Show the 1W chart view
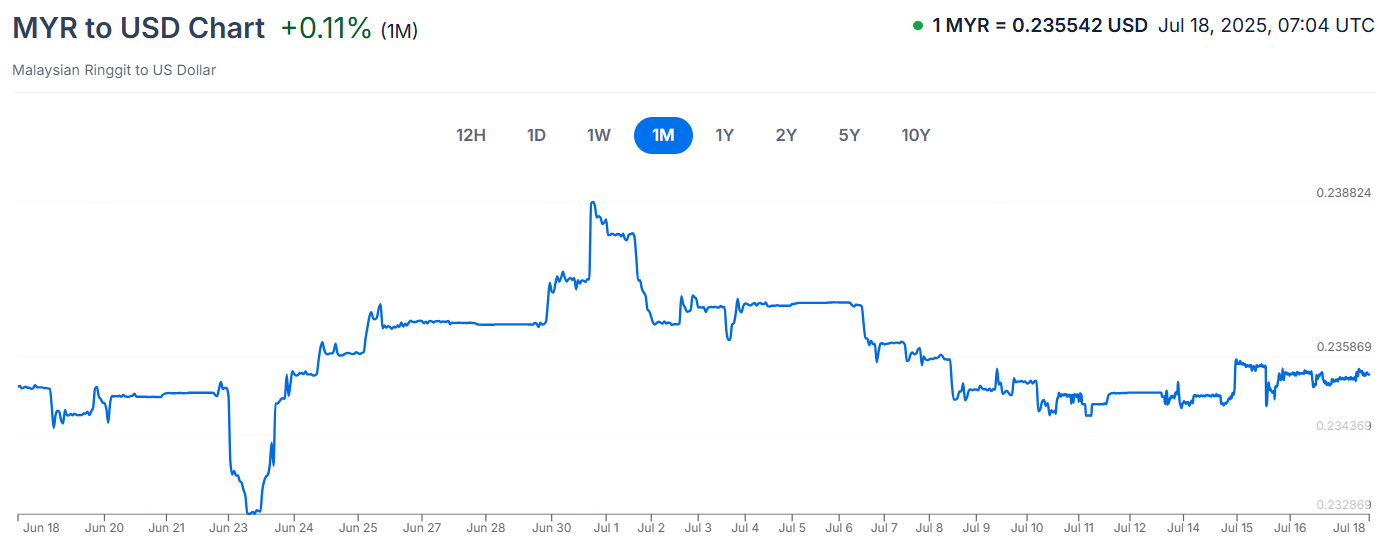The image size is (1378, 543). pyautogui.click(x=598, y=135)
